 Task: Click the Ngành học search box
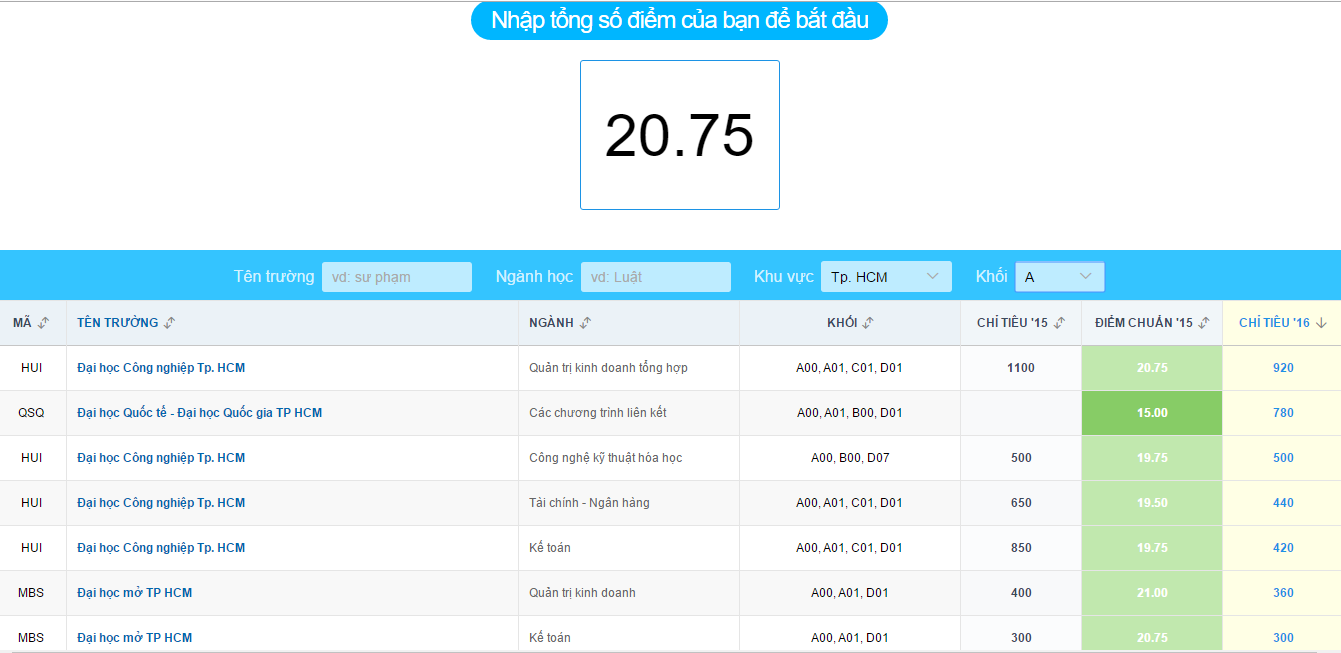655,276
